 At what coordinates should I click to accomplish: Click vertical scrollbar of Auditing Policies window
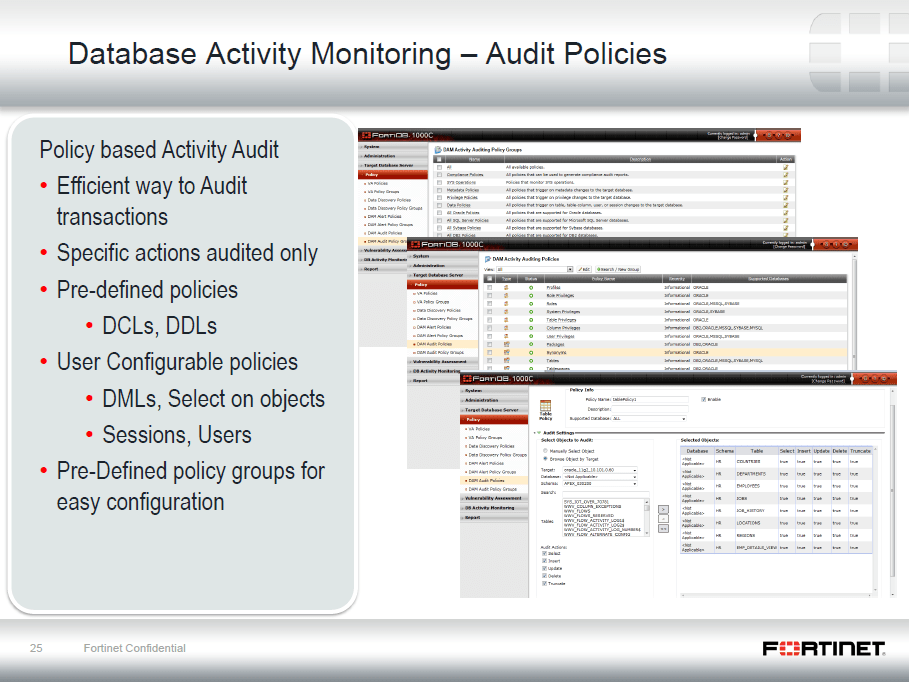point(853,312)
